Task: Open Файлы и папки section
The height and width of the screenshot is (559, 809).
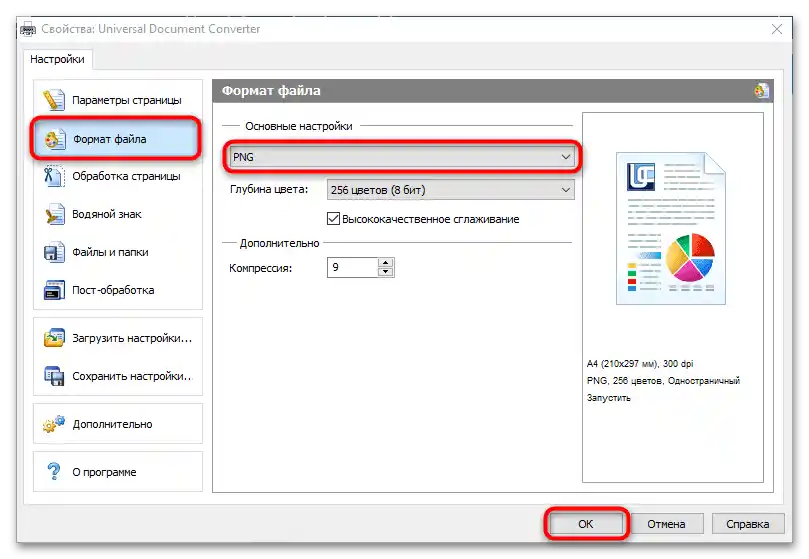Action: 118,252
